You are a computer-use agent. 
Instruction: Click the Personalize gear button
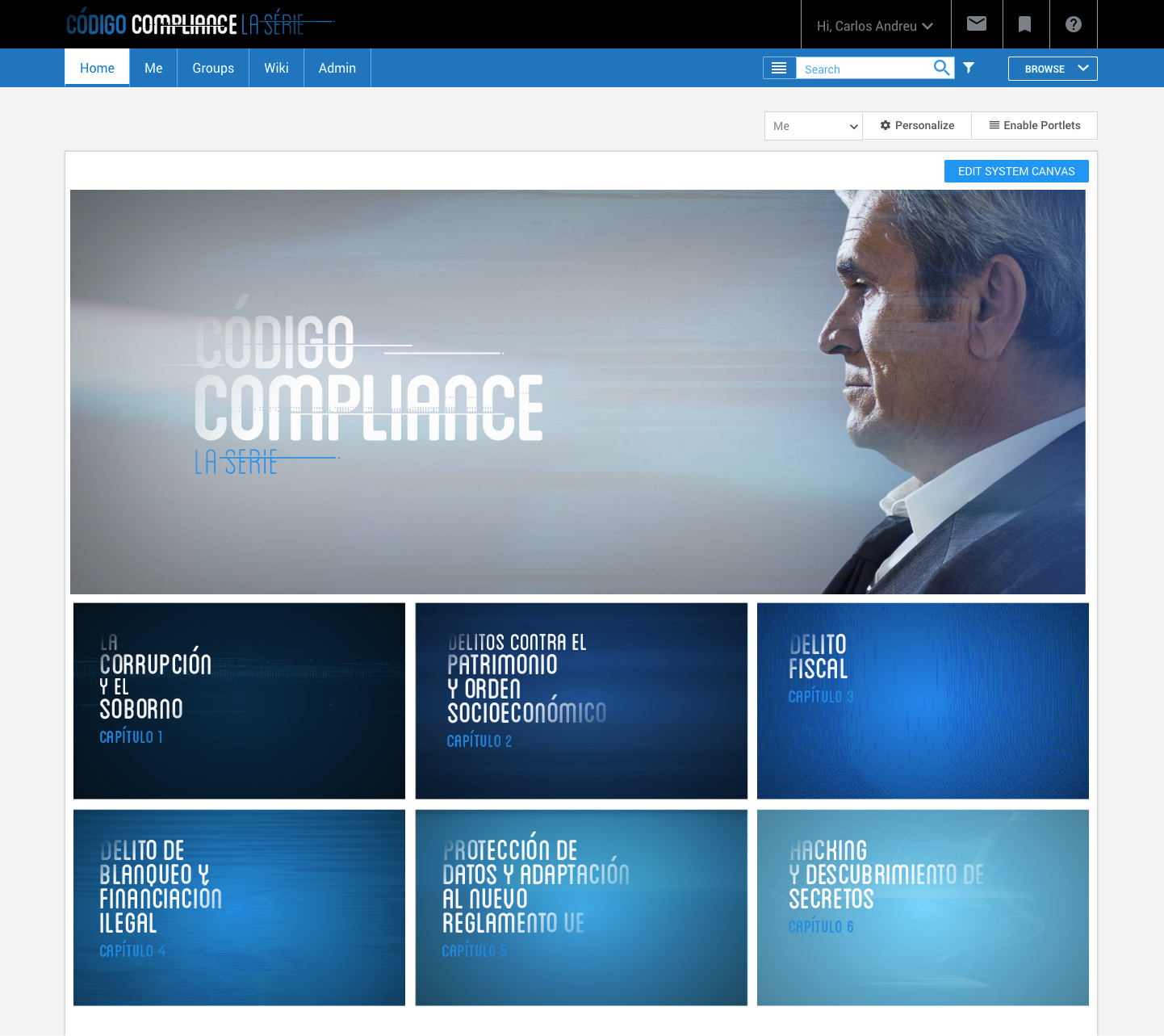917,125
